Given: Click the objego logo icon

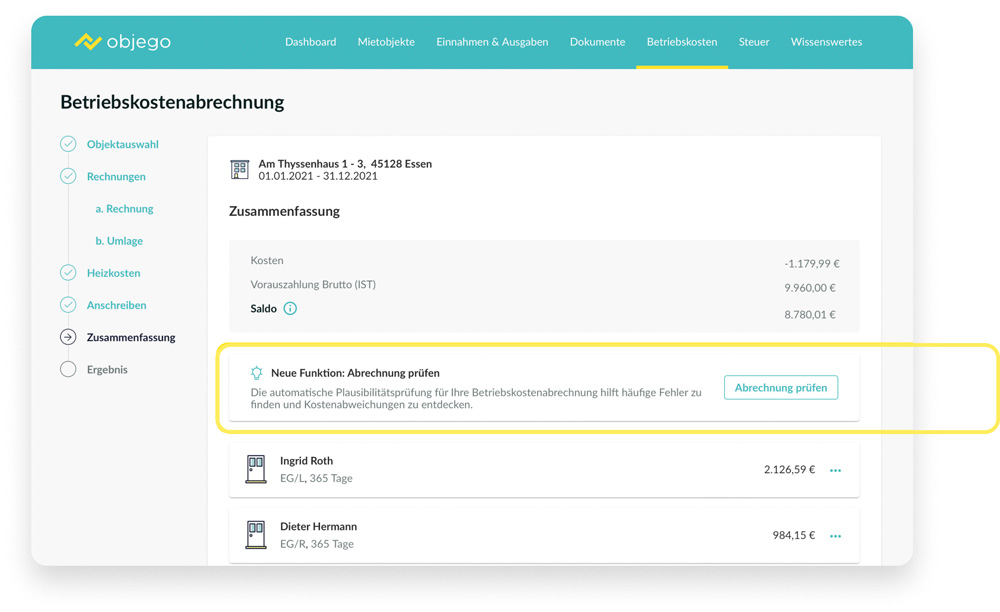Looking at the screenshot, I should [x=88, y=42].
